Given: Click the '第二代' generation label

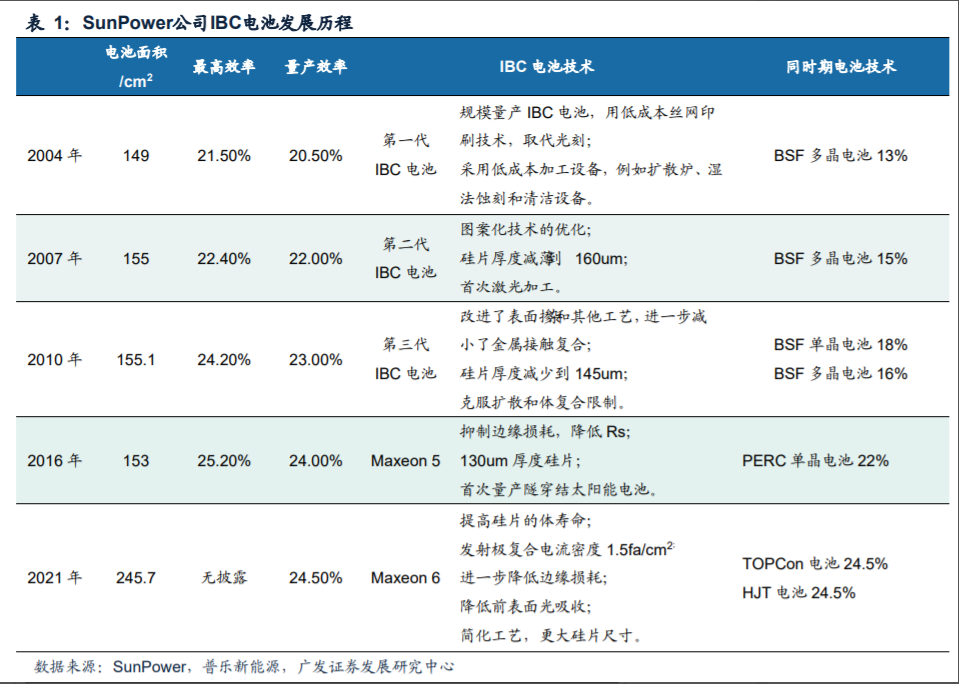Looking at the screenshot, I should pyautogui.click(x=405, y=243).
